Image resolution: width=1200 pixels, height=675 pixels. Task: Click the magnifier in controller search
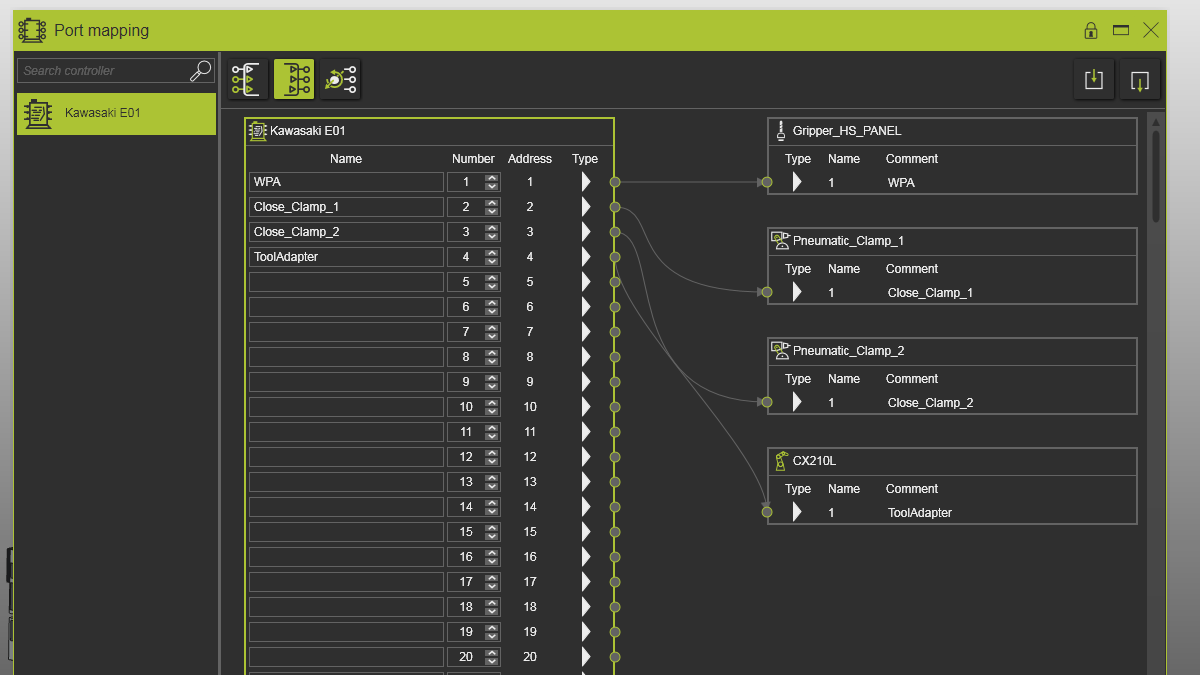[x=201, y=70]
